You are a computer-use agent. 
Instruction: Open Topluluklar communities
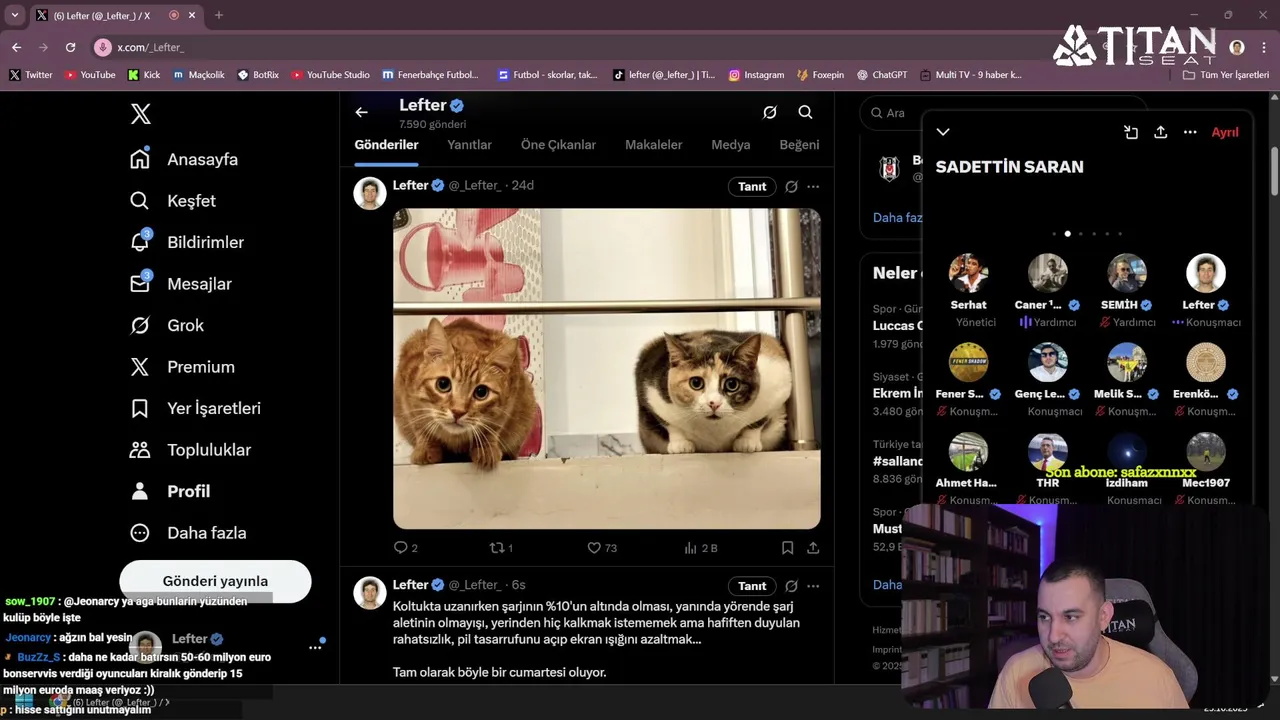190,450
